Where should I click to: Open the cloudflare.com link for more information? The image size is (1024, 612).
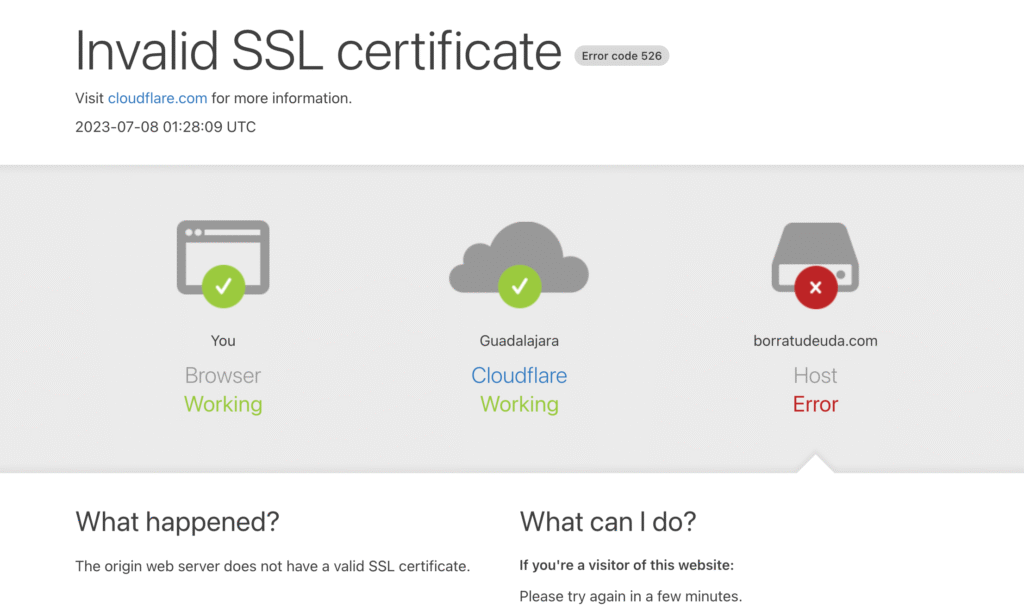pos(157,98)
